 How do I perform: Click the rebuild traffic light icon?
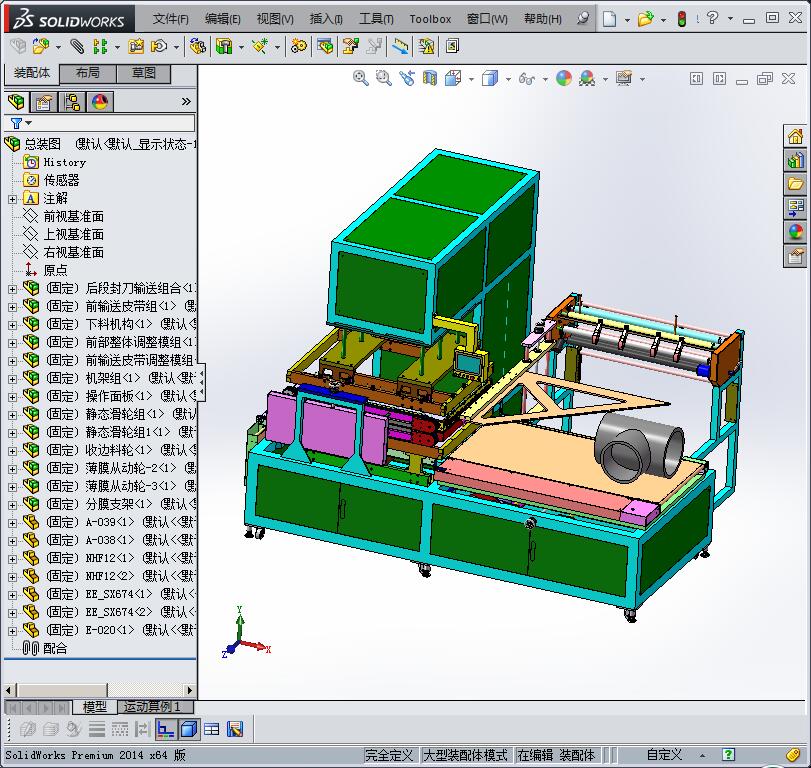(x=681, y=19)
